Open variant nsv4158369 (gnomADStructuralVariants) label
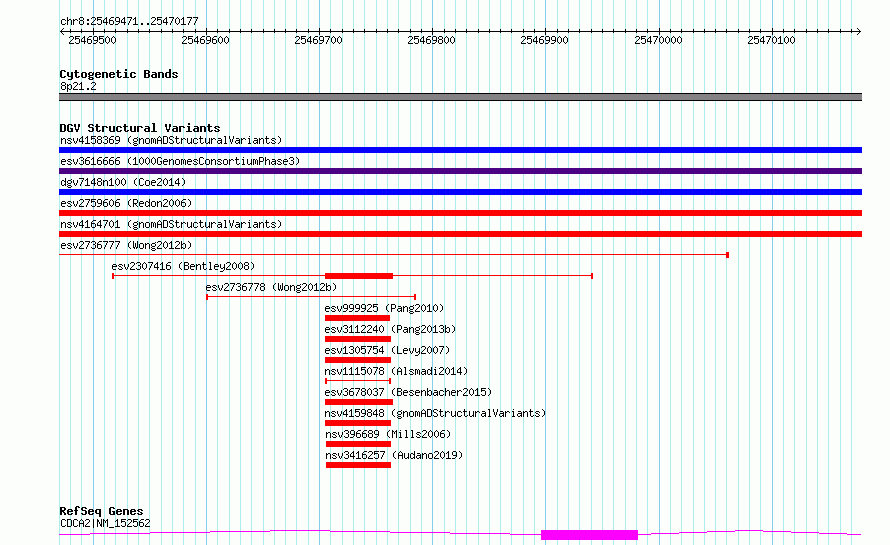890x545 pixels. tap(171, 140)
